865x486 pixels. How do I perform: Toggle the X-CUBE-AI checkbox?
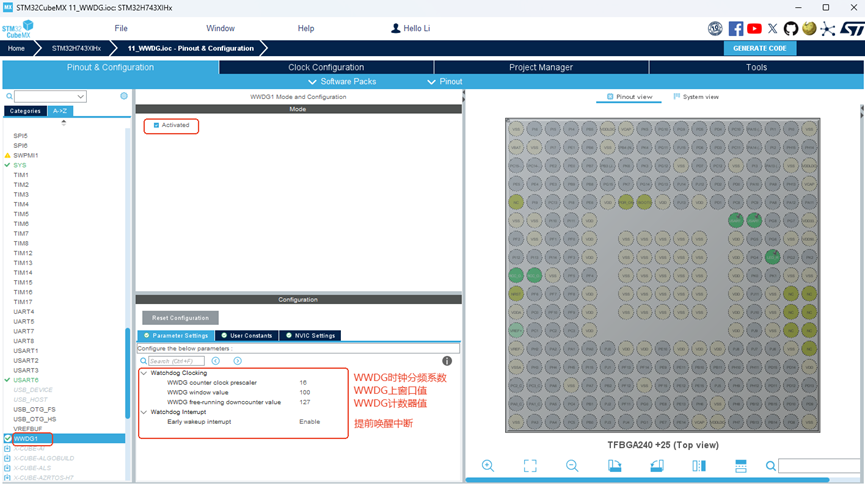[x=7, y=448]
